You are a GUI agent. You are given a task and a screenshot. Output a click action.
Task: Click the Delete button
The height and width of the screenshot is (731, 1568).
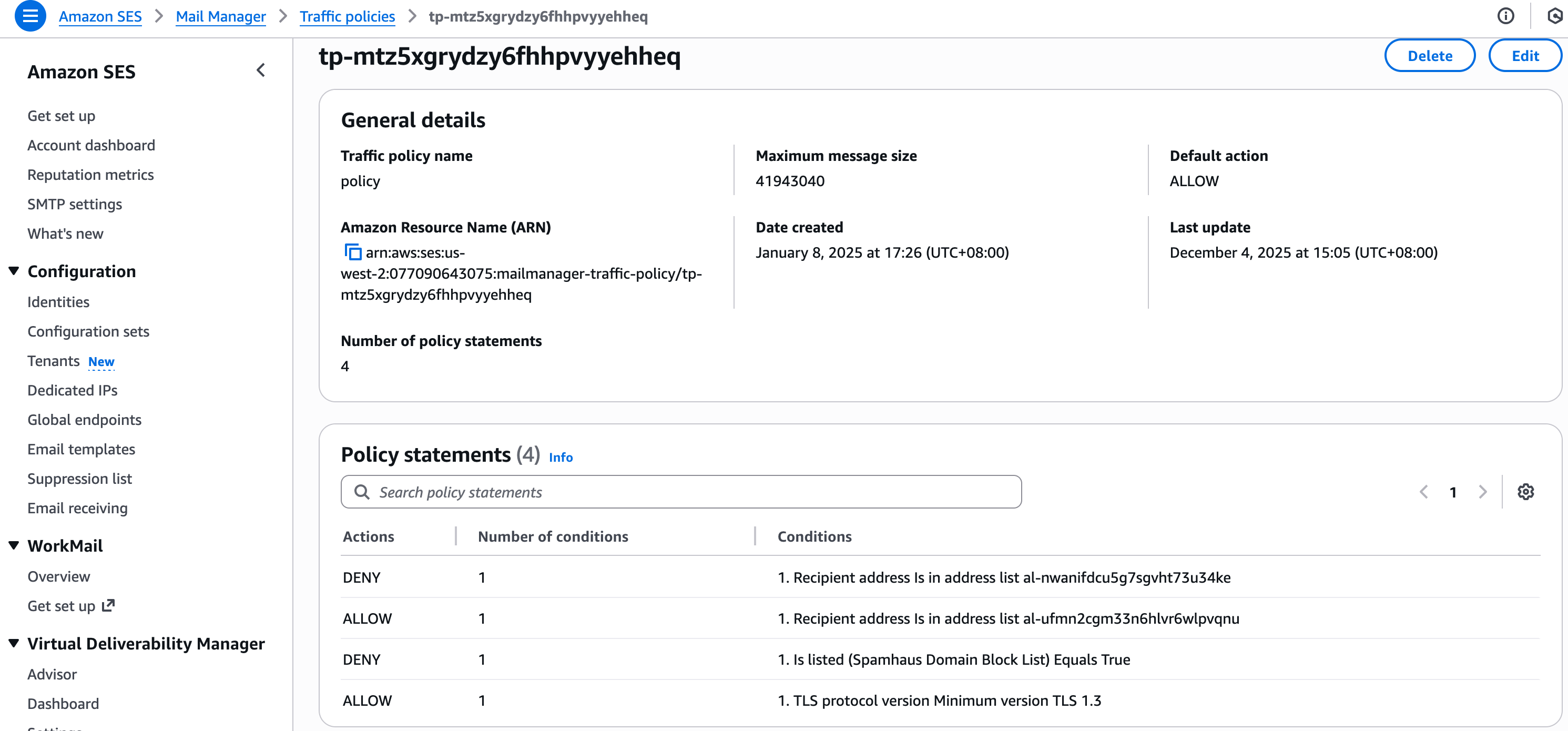coord(1429,55)
